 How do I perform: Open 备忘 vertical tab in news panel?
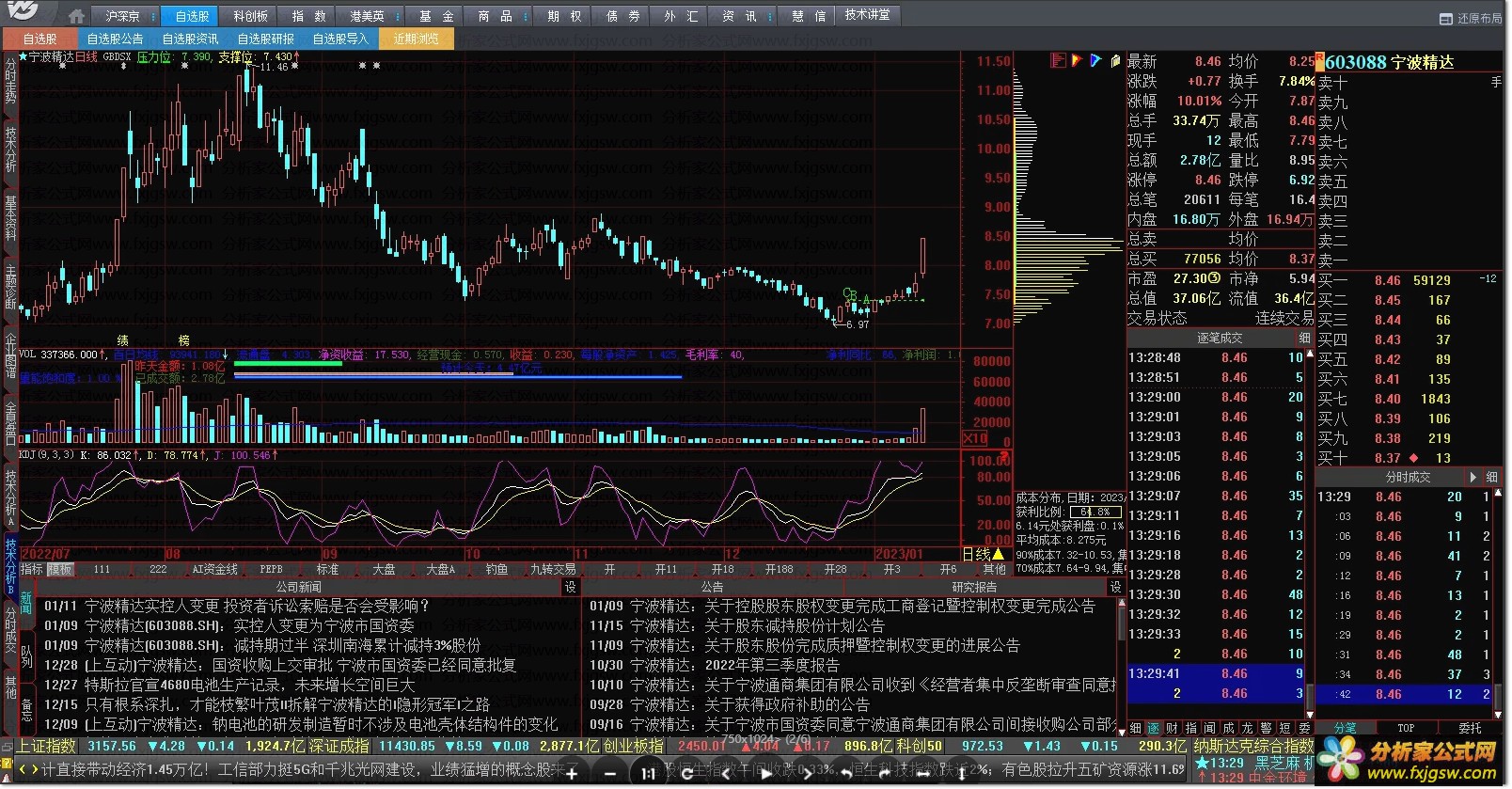26,710
